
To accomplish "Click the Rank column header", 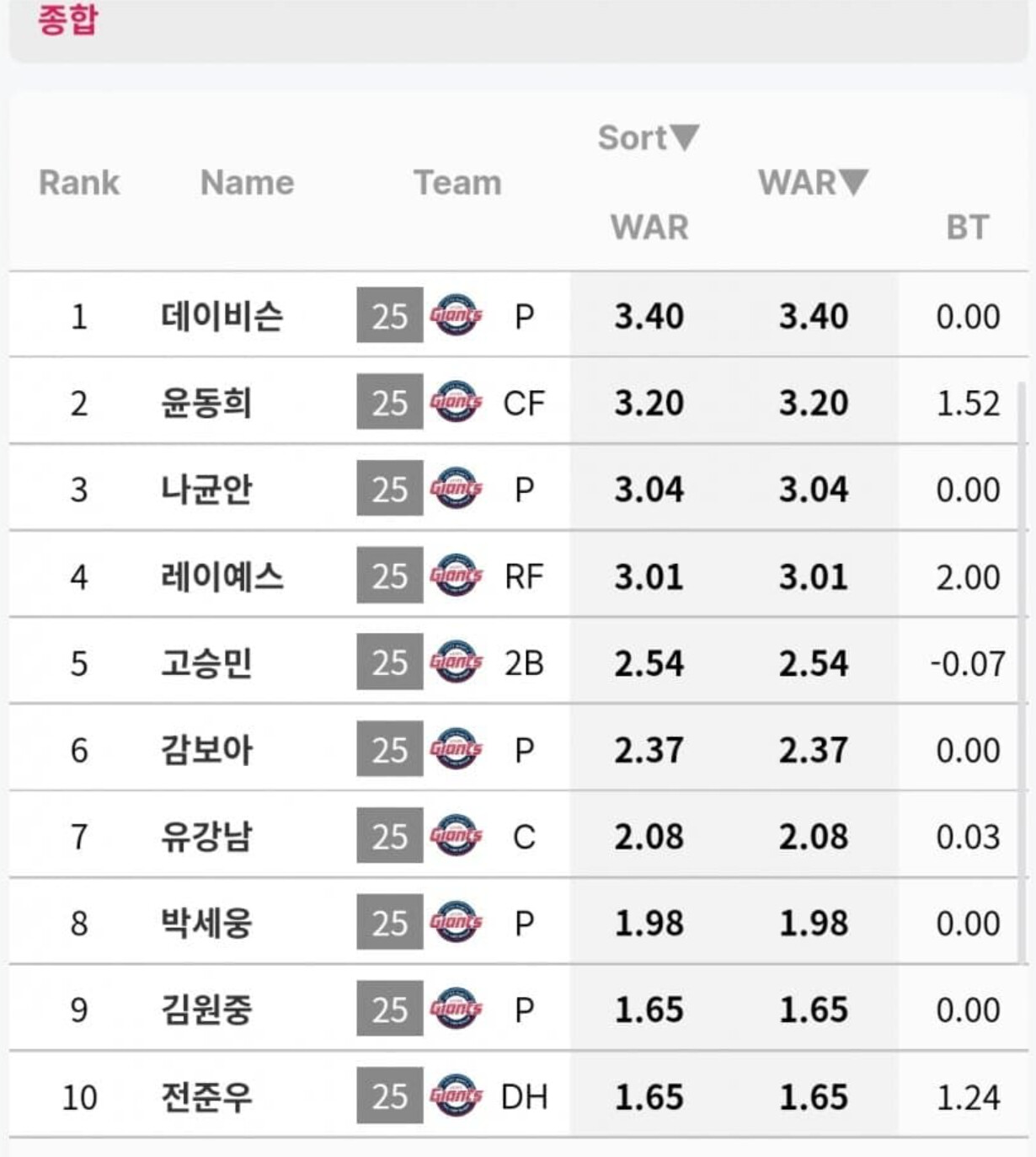I will [x=79, y=183].
